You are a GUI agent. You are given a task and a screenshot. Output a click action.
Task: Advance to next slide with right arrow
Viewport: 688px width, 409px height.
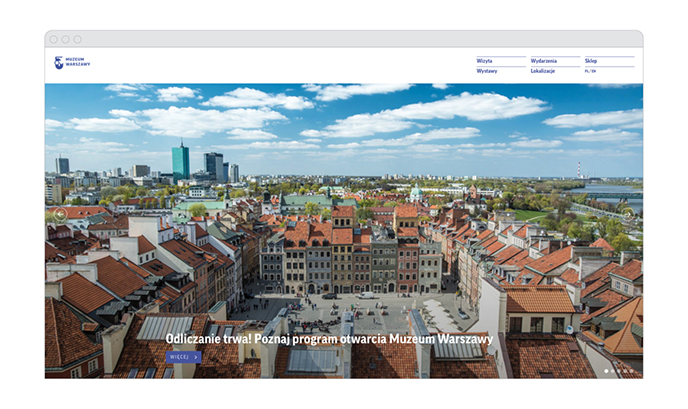coord(627,213)
